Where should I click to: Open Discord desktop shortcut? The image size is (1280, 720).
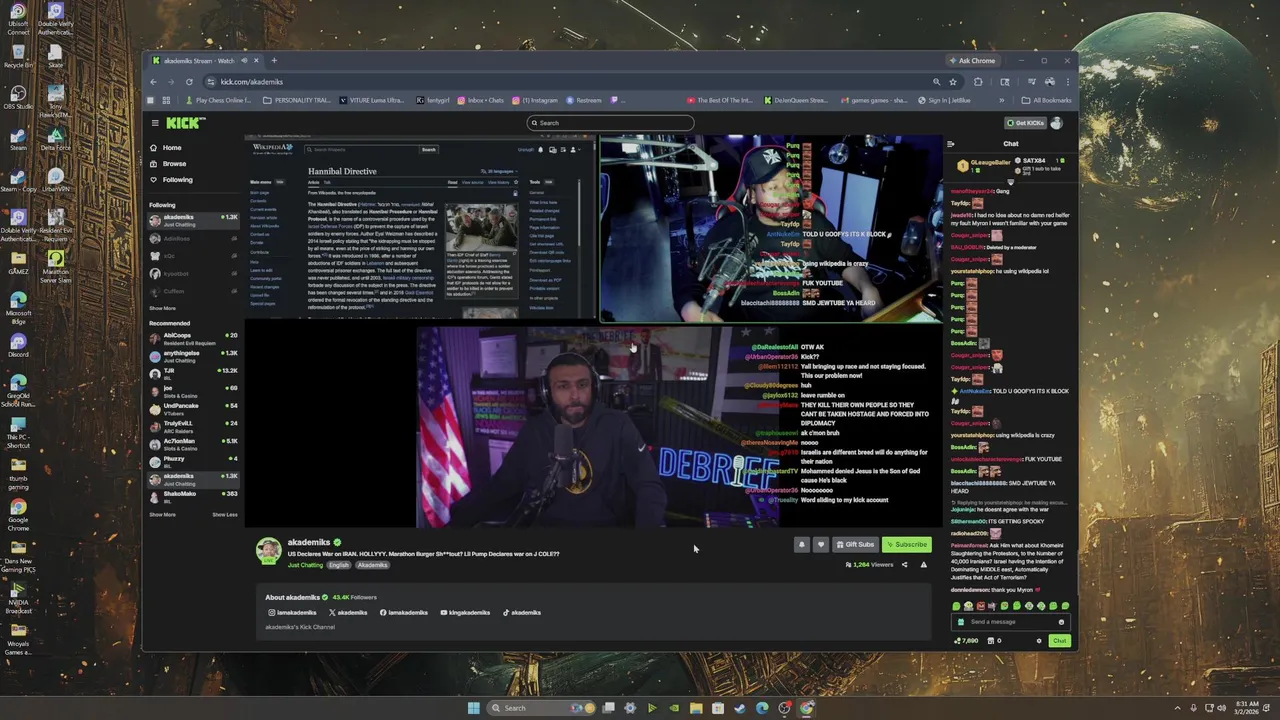(18, 345)
